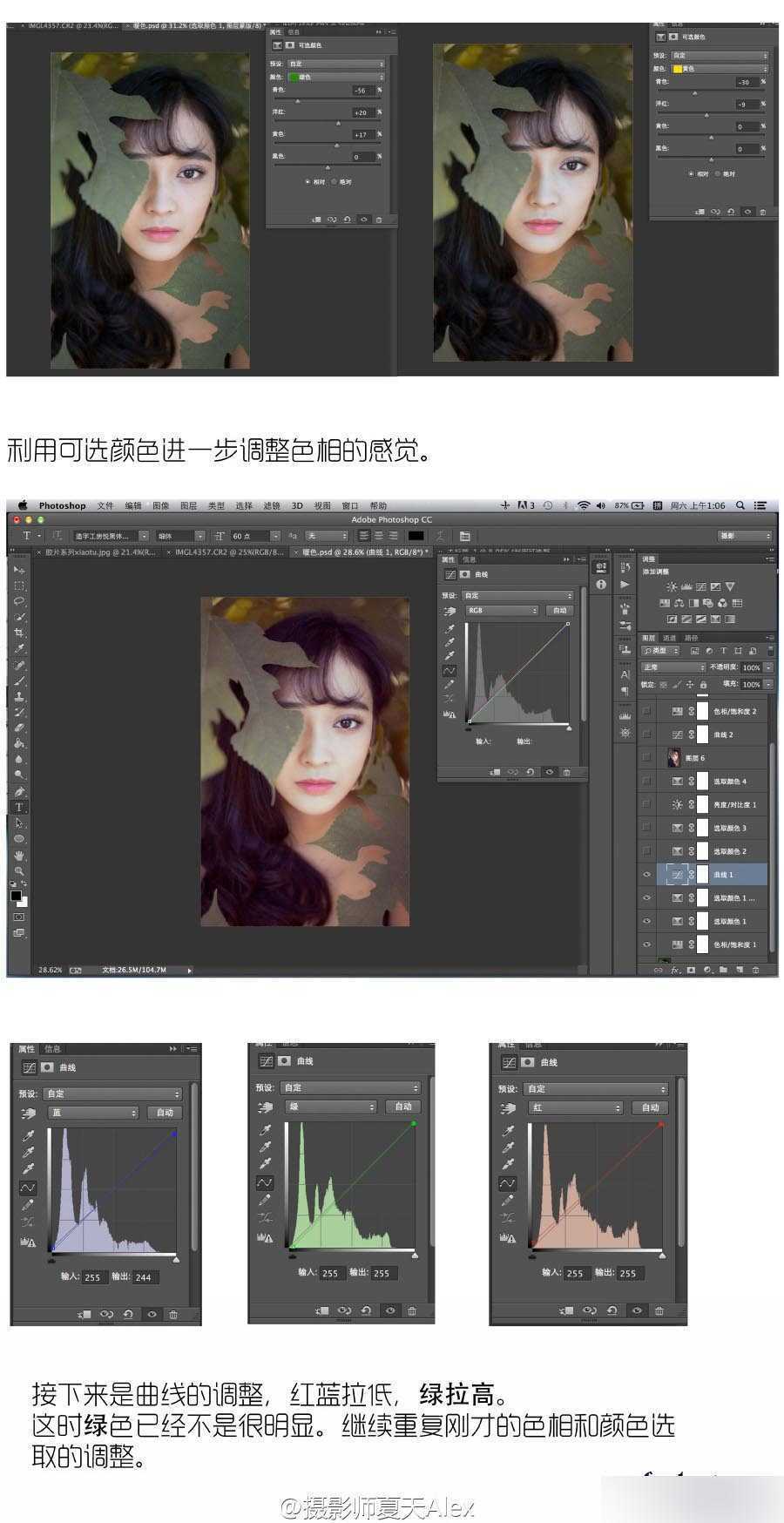The height and width of the screenshot is (1523, 784).
Task: Open the 滤镜 menu
Action: click(272, 505)
